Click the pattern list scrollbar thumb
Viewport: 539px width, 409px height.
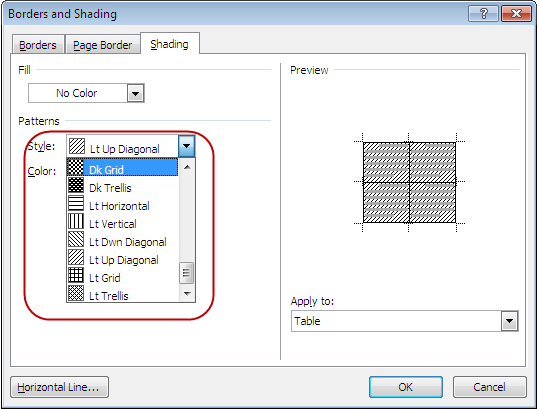(187, 273)
